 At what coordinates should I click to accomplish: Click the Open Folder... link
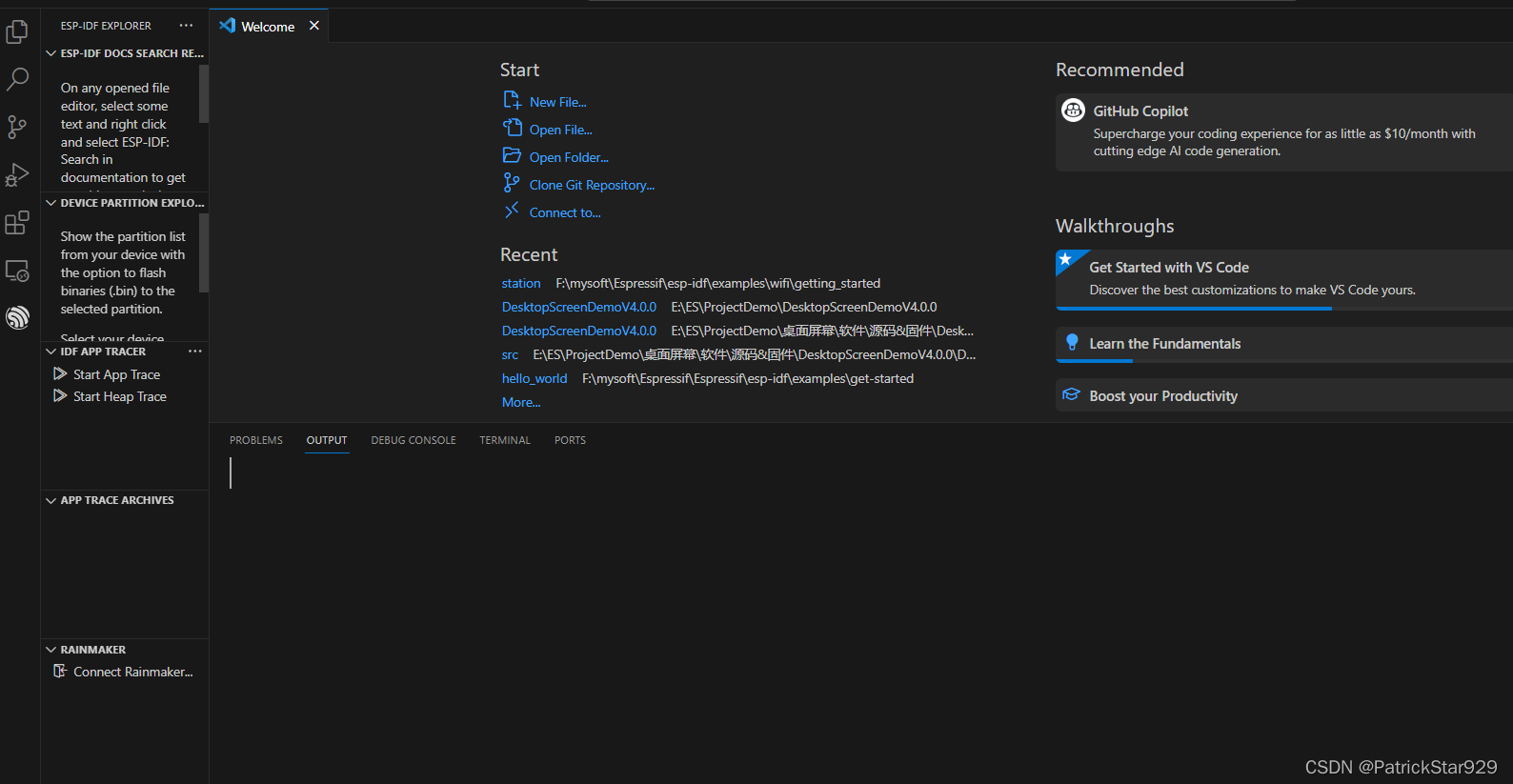pos(569,157)
